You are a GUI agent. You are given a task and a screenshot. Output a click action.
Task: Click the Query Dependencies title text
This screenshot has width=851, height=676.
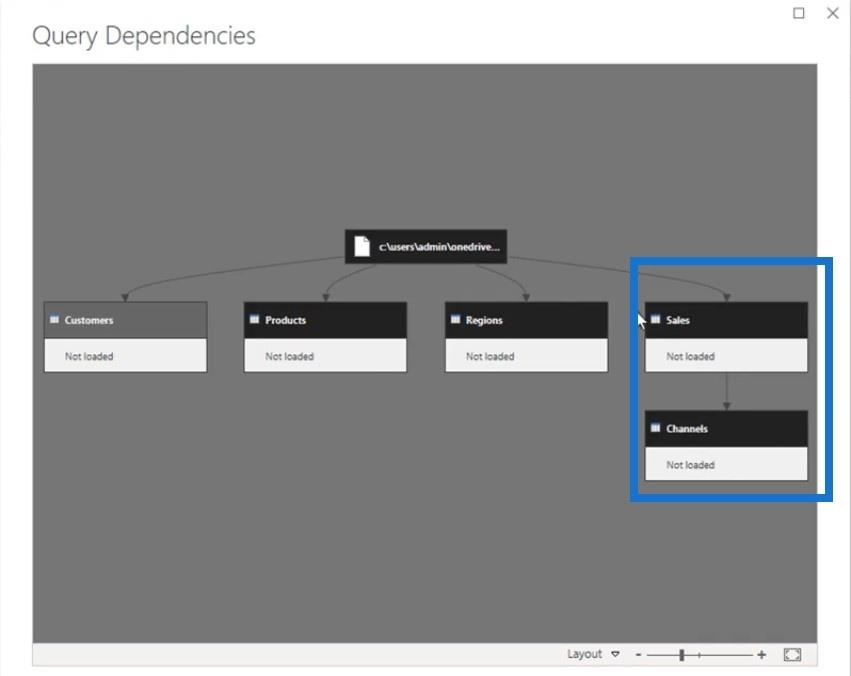pos(144,36)
